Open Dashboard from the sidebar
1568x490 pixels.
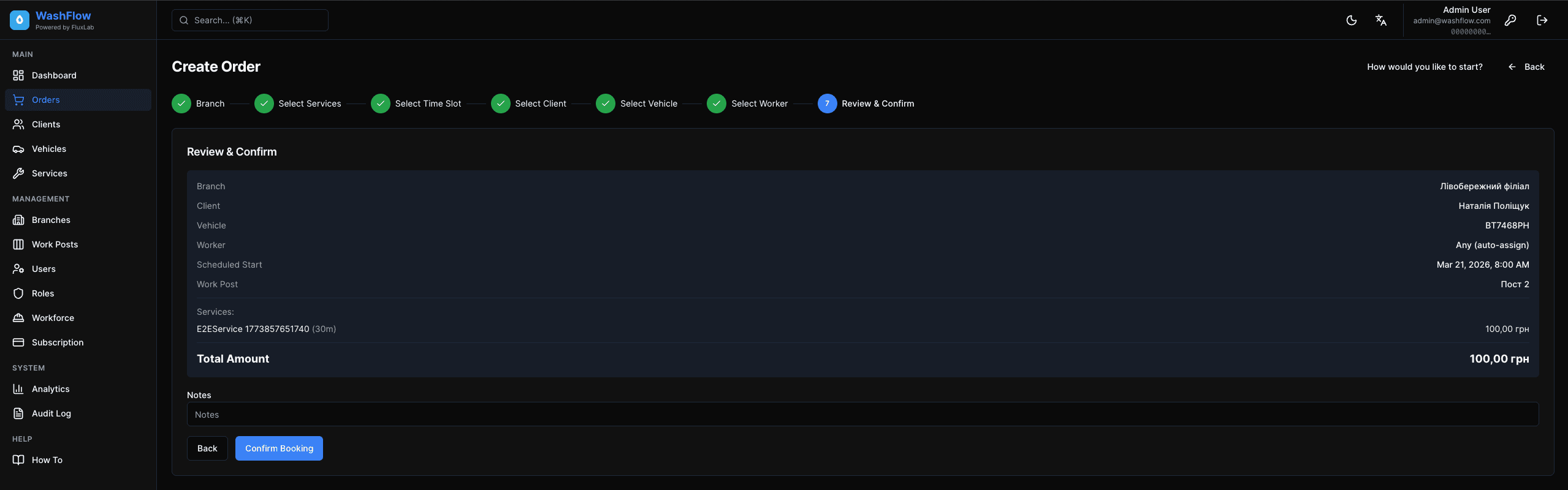tap(54, 75)
